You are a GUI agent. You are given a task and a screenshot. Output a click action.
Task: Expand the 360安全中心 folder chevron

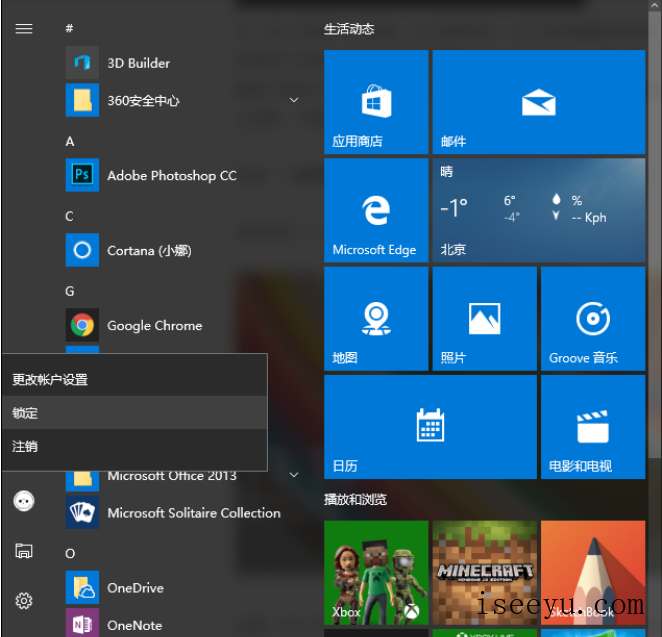click(x=294, y=100)
